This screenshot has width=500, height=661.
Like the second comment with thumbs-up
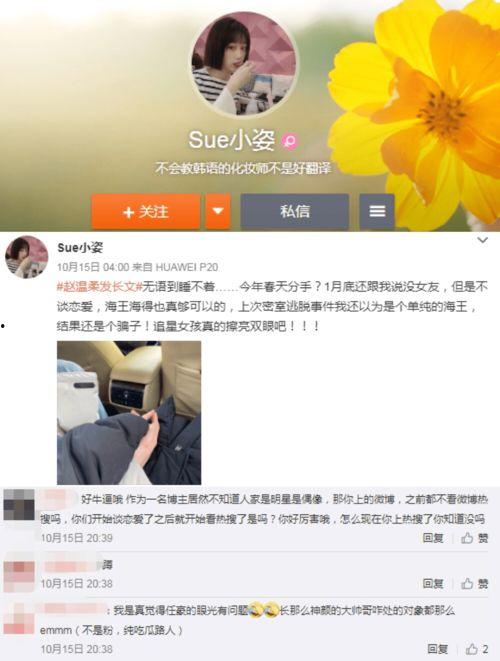point(474,583)
